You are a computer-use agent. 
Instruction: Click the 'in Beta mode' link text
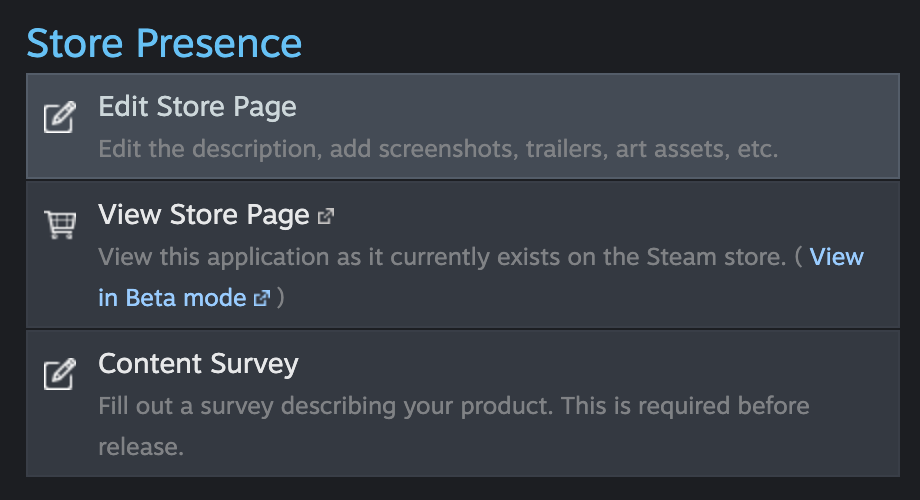(x=172, y=298)
